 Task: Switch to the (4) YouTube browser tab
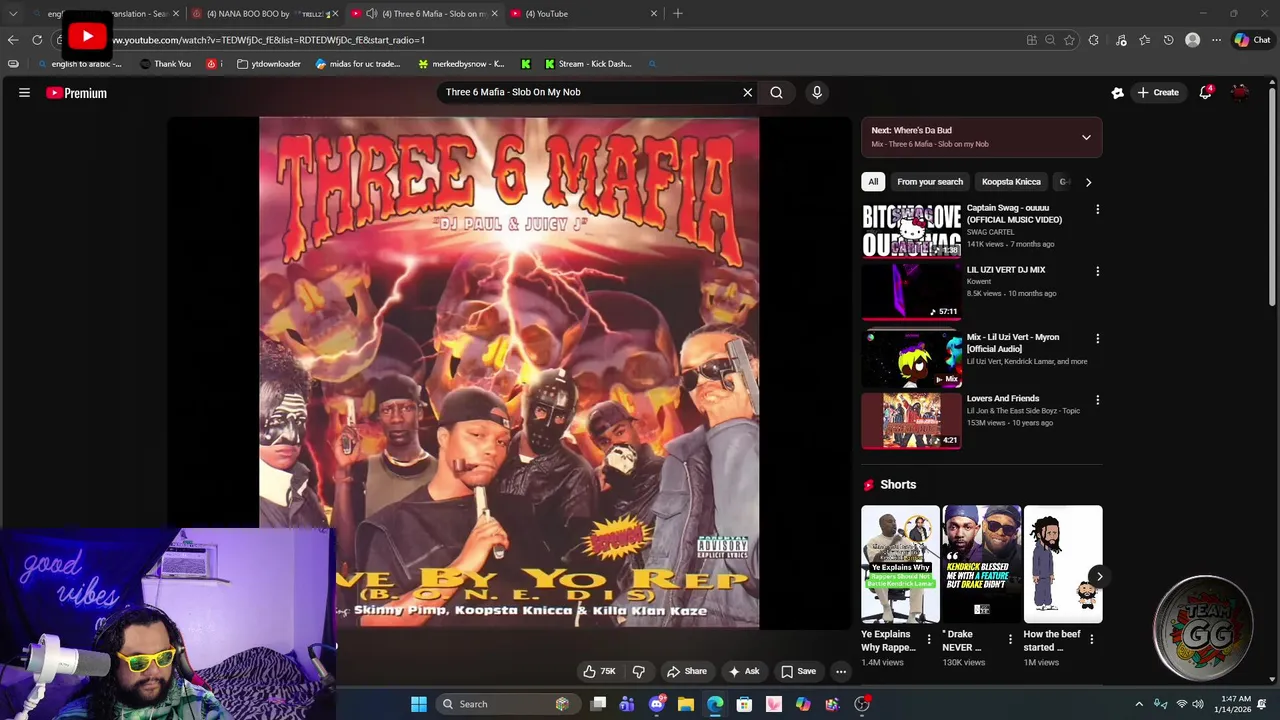584,14
